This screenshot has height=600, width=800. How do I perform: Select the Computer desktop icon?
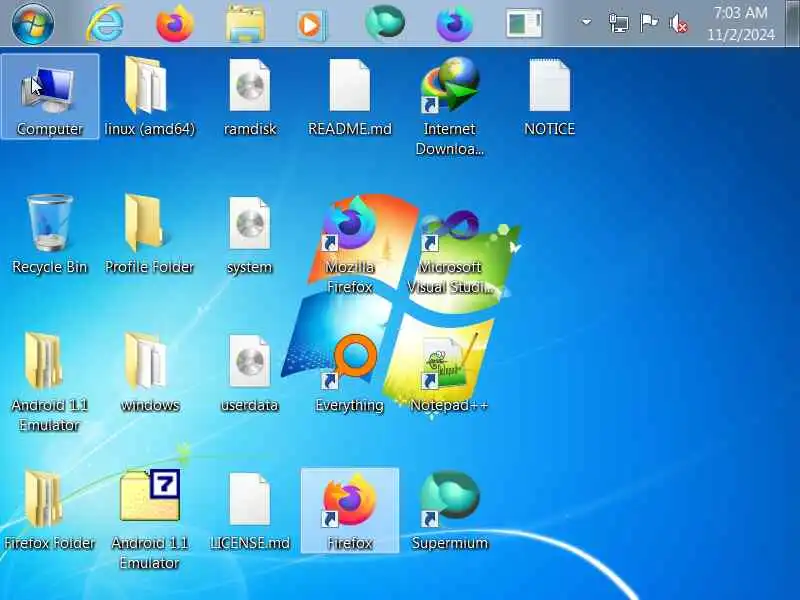(49, 97)
